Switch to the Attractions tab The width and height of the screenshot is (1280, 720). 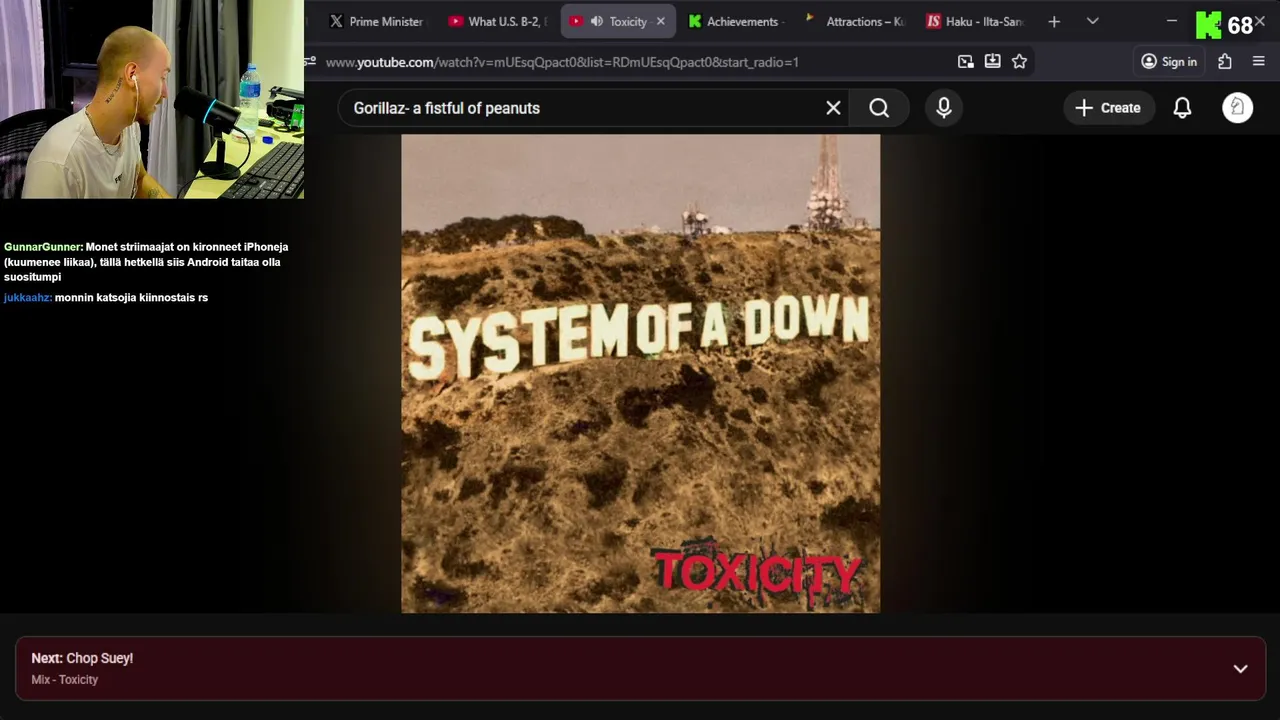pos(856,21)
